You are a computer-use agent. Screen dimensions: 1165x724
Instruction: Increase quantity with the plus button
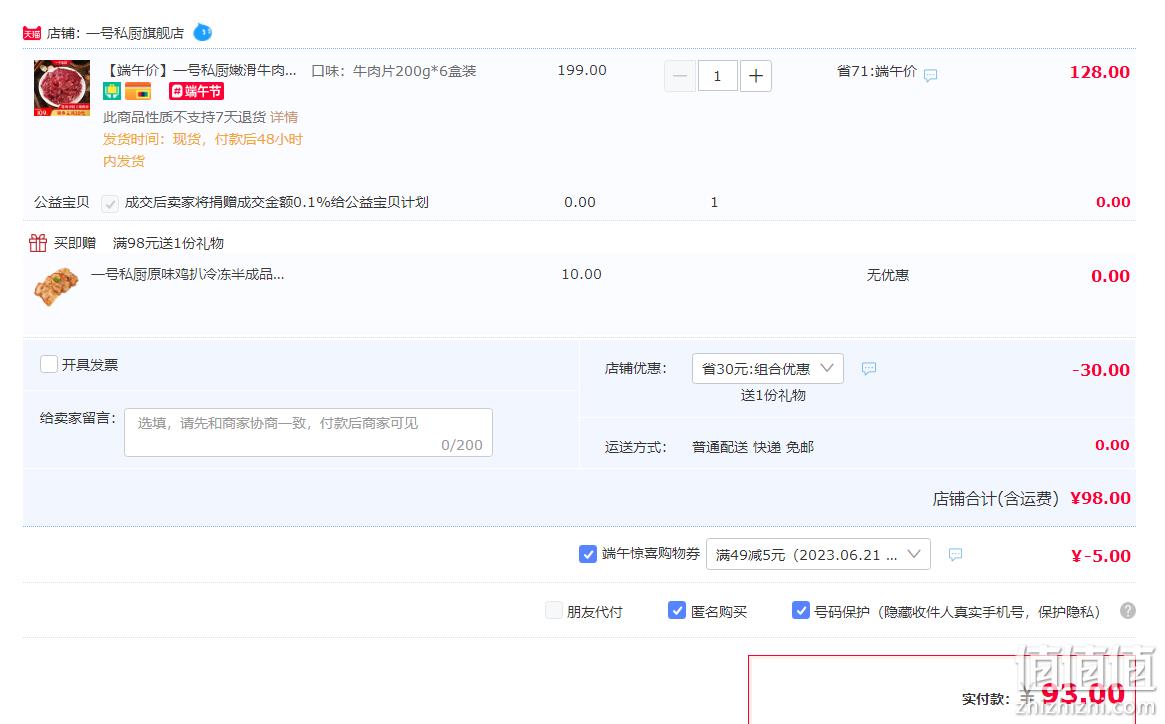[756, 76]
